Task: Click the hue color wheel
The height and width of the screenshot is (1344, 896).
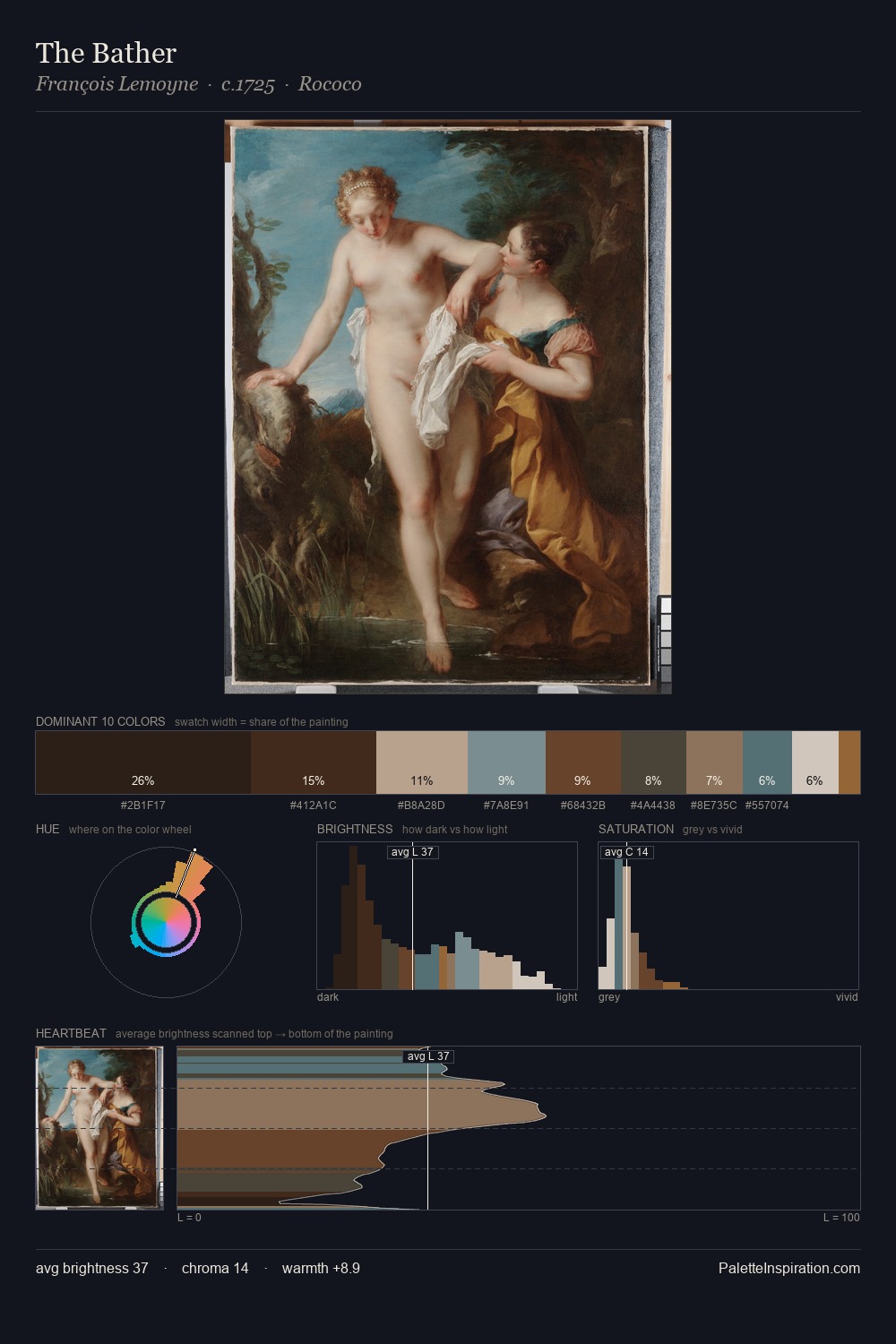Action: pos(166,922)
